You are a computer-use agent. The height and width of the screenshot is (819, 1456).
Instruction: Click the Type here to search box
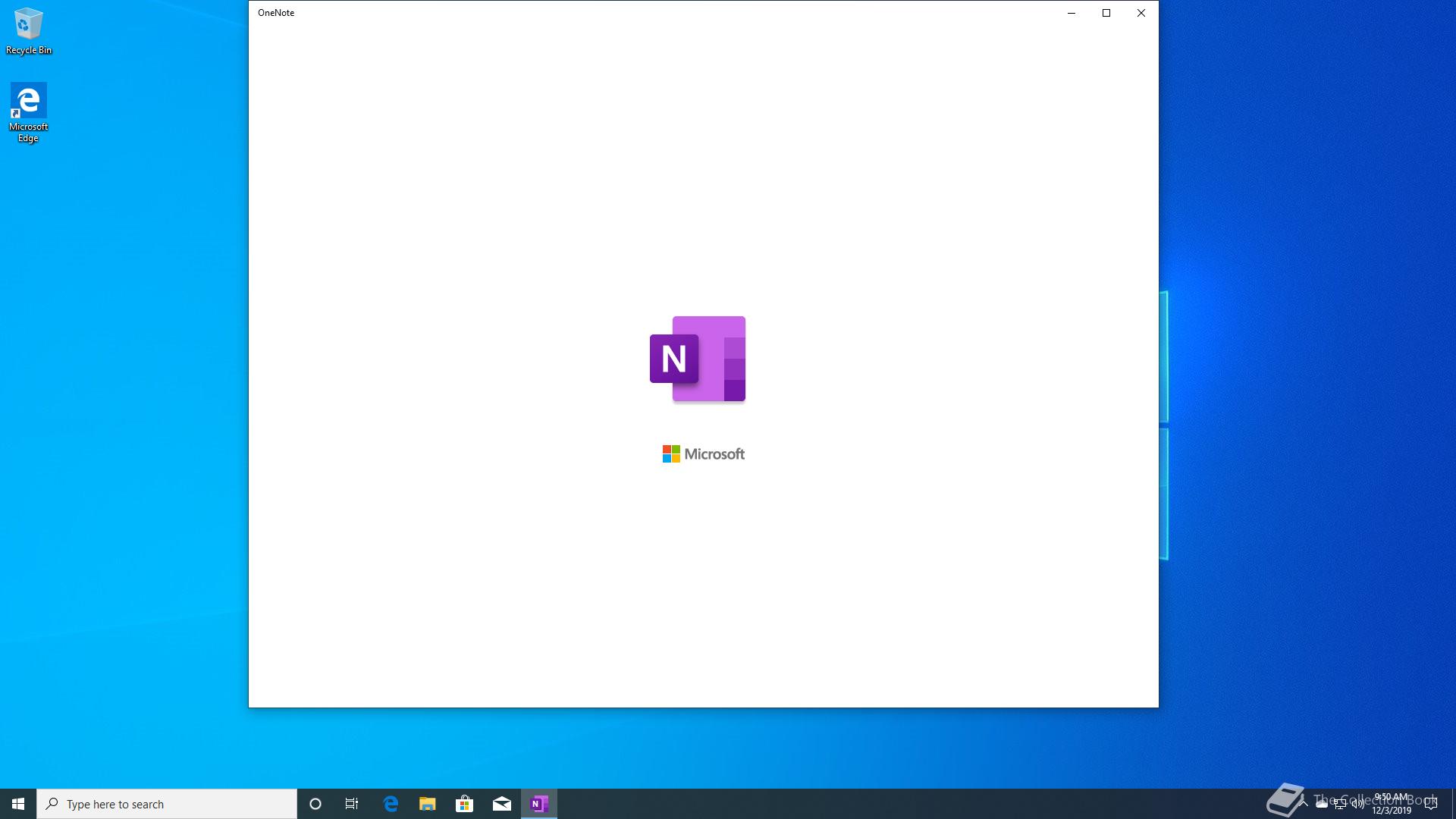coord(167,804)
